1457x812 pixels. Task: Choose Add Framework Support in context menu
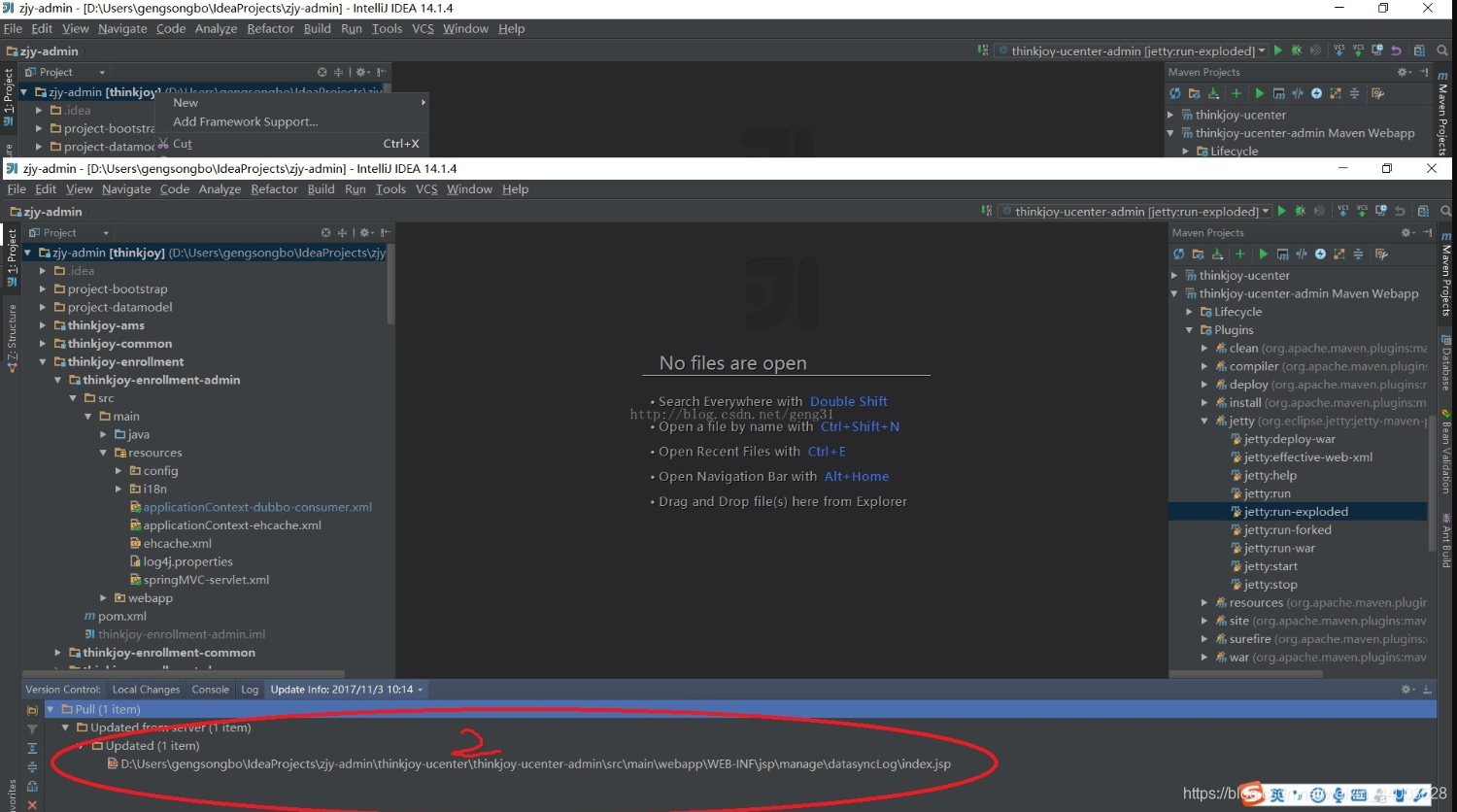[x=245, y=121]
